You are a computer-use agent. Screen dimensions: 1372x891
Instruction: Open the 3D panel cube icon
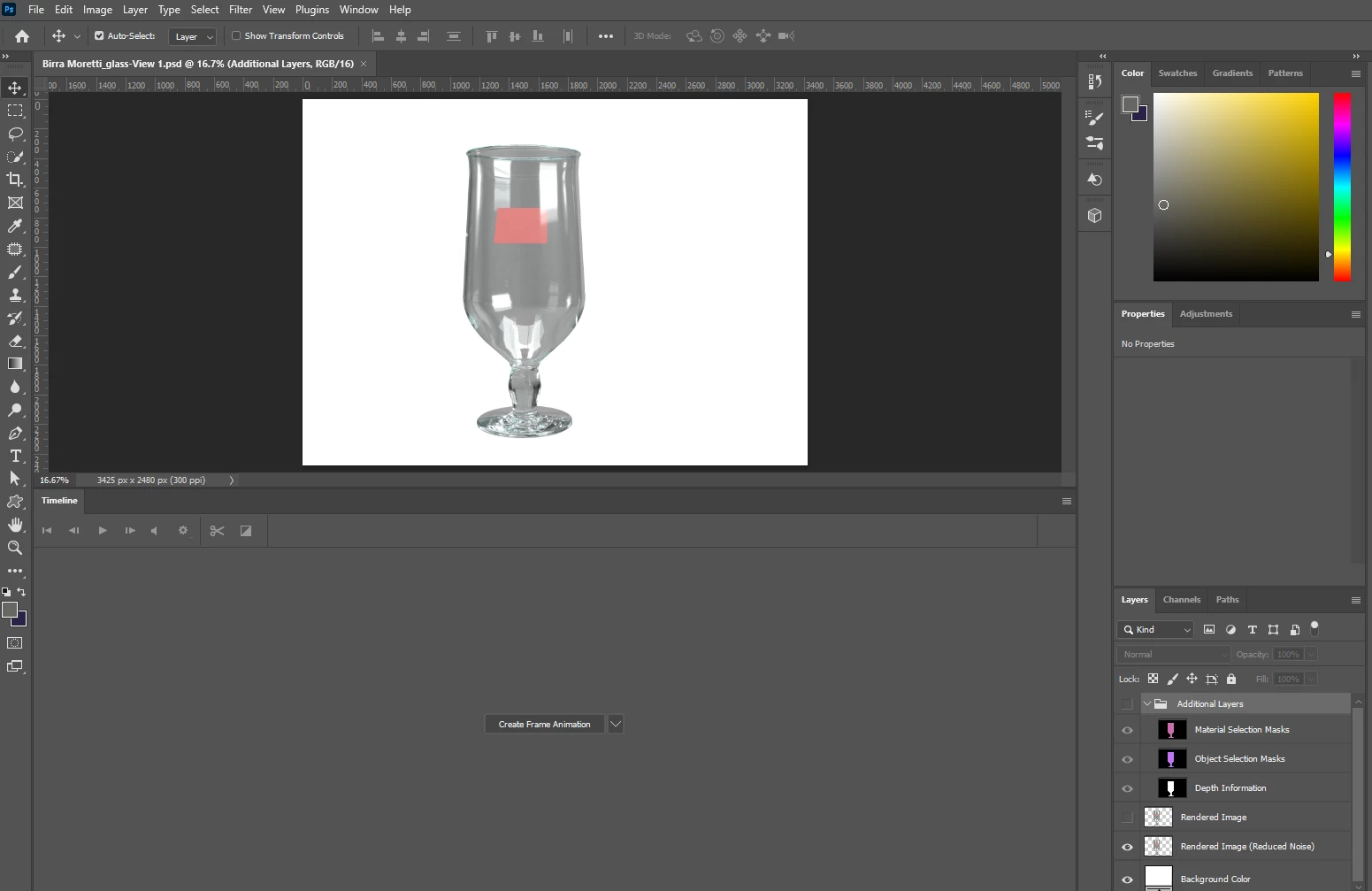[1094, 215]
